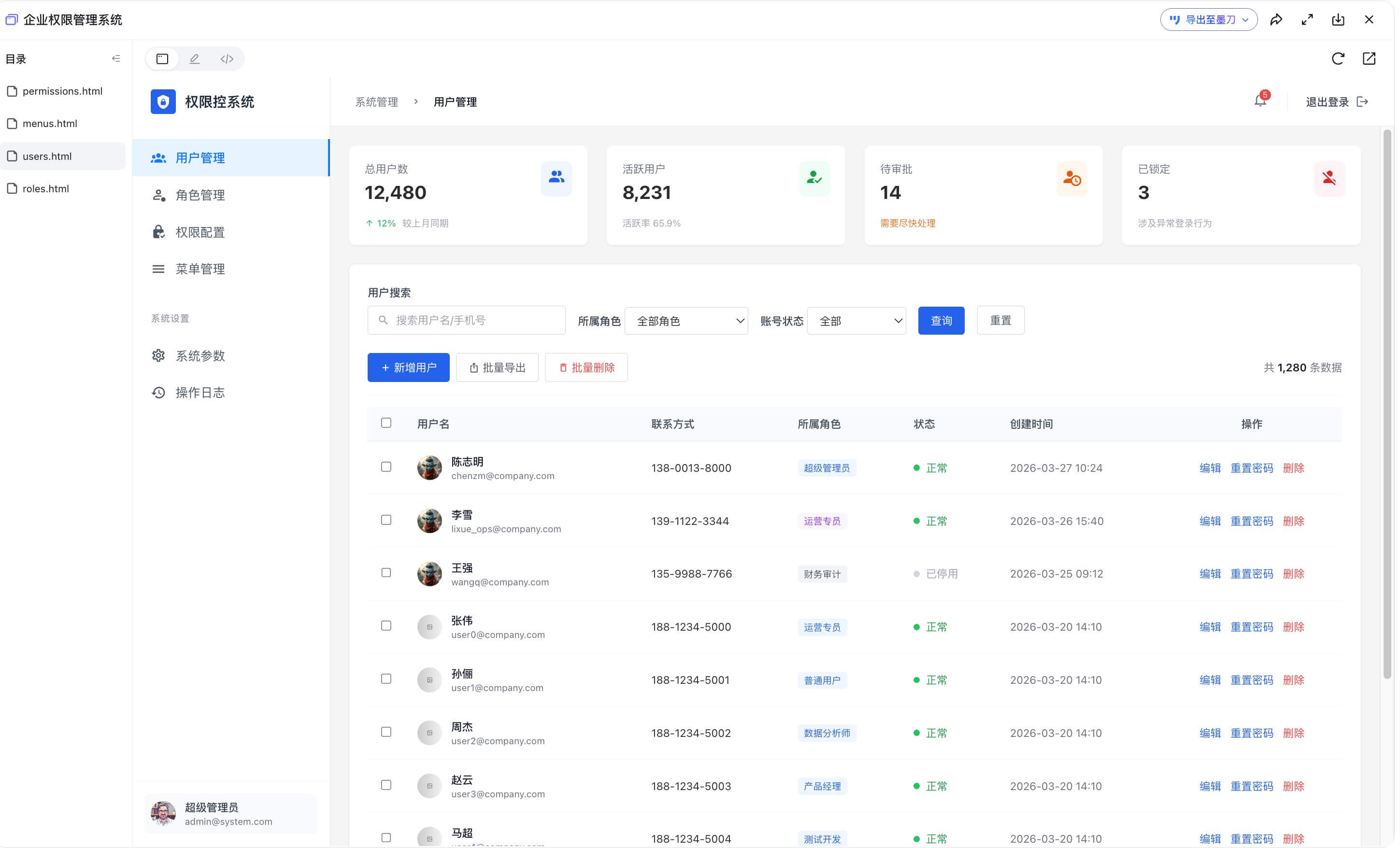Switch to code view with the </> icon

coord(227,58)
